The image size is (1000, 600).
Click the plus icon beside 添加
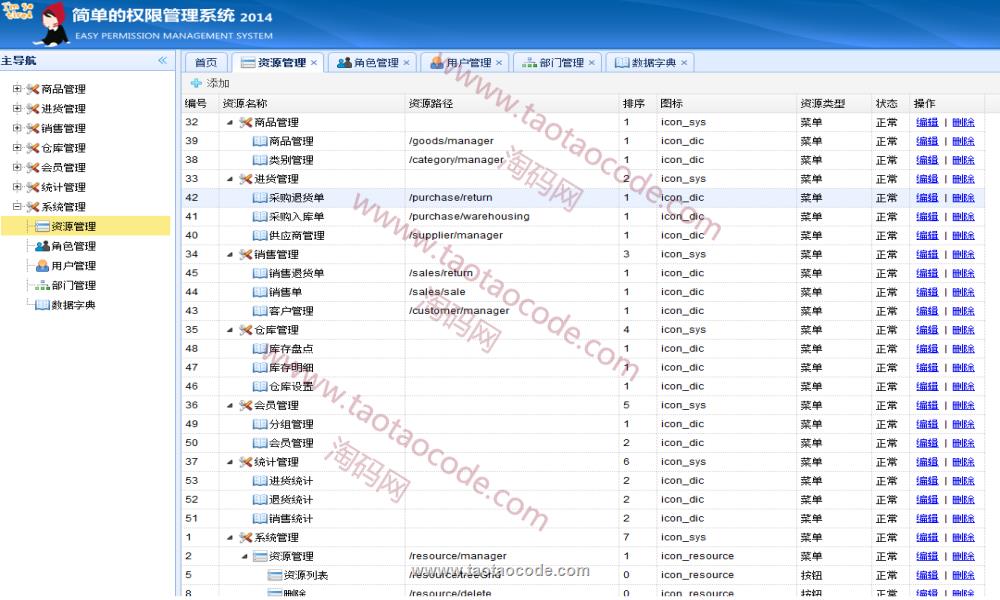(x=196, y=83)
